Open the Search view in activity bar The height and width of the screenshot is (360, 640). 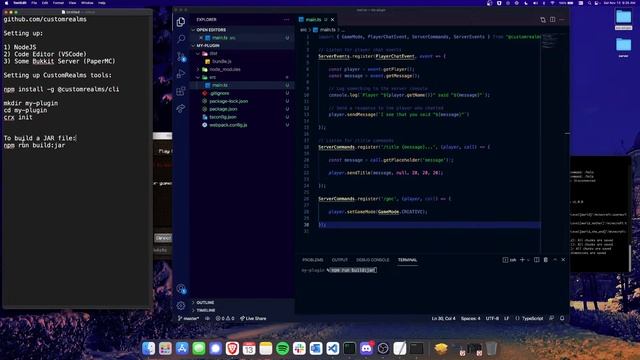click(x=181, y=39)
